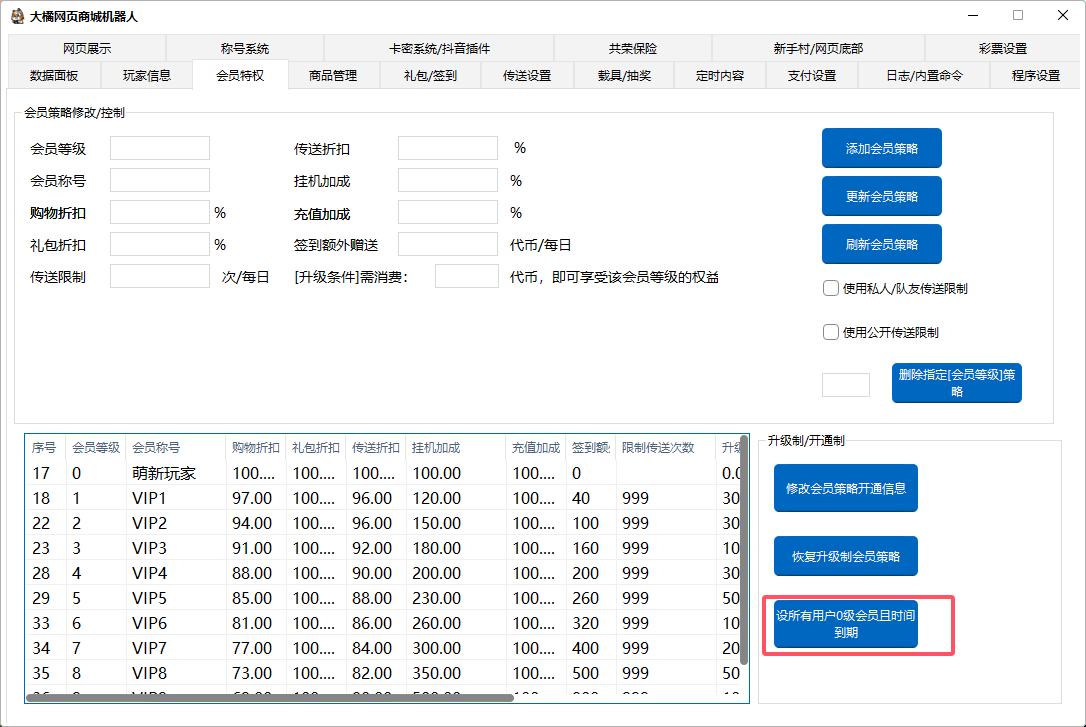Click 设所有用户0级会员且时间到期 button
The height and width of the screenshot is (727, 1086).
click(845, 624)
